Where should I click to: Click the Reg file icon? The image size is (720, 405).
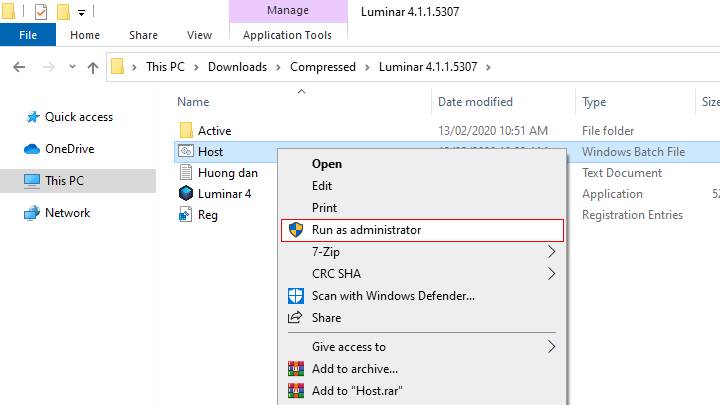tap(185, 214)
